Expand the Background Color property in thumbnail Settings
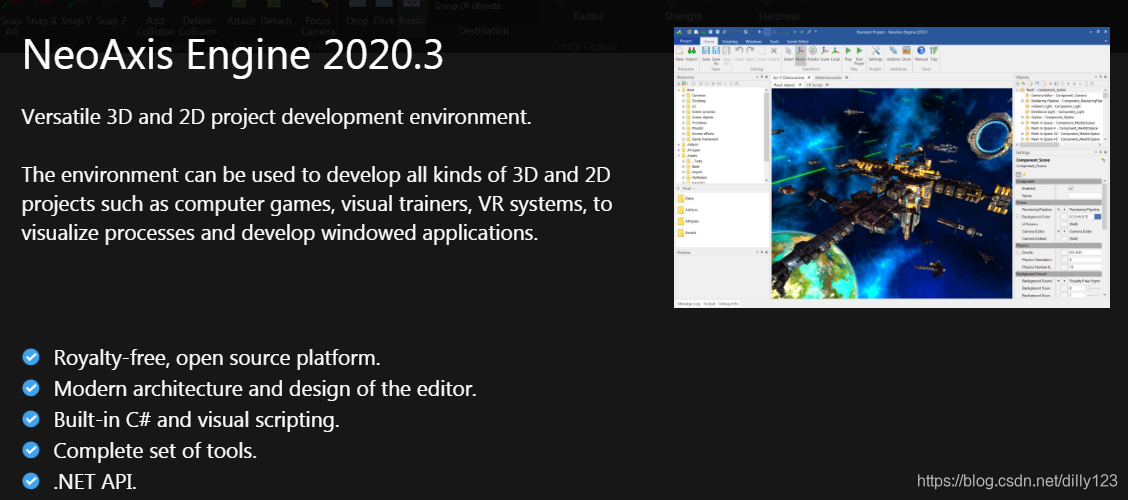The height and width of the screenshot is (500, 1128). coord(1018,217)
